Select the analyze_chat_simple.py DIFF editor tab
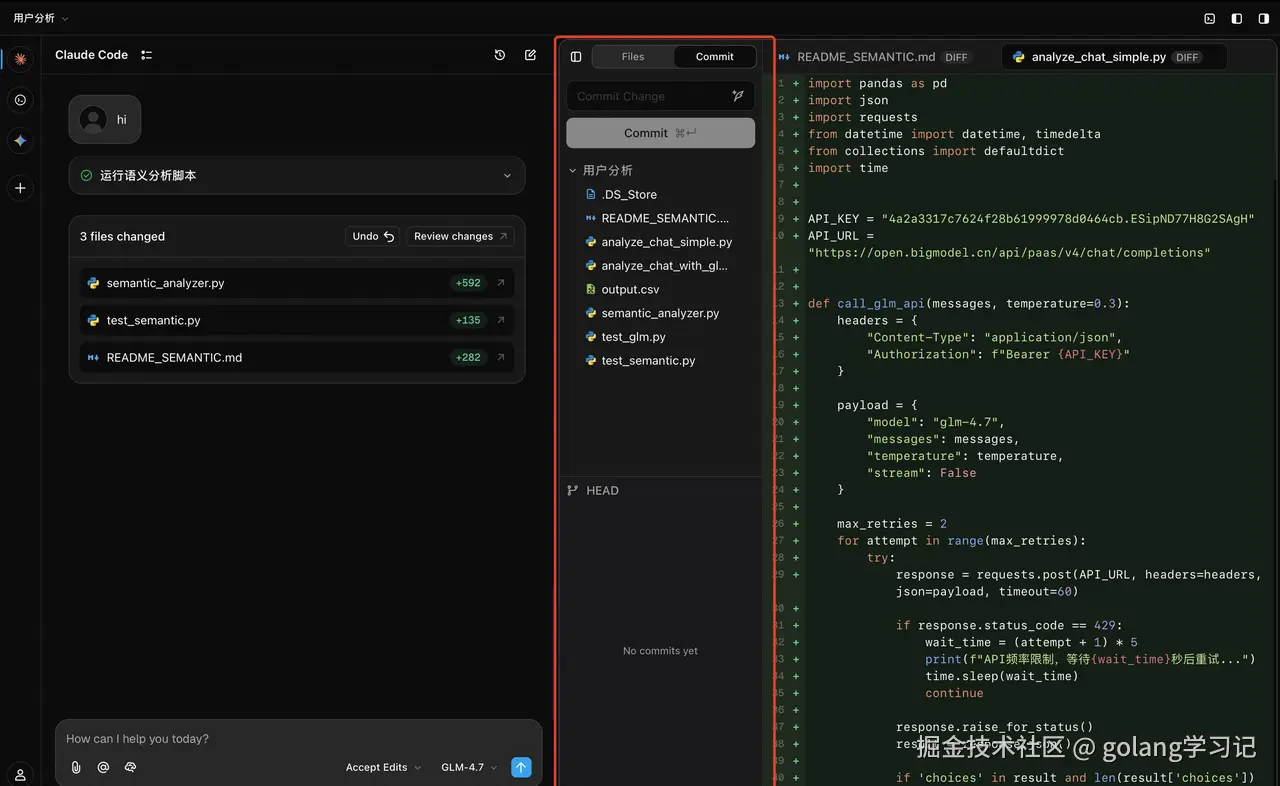The image size is (1280, 786). [x=1114, y=57]
